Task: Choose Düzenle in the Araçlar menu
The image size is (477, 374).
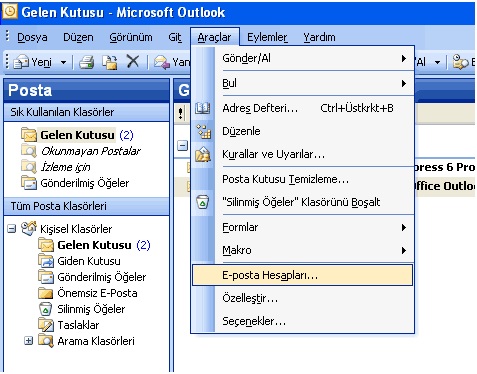Action: (303, 131)
